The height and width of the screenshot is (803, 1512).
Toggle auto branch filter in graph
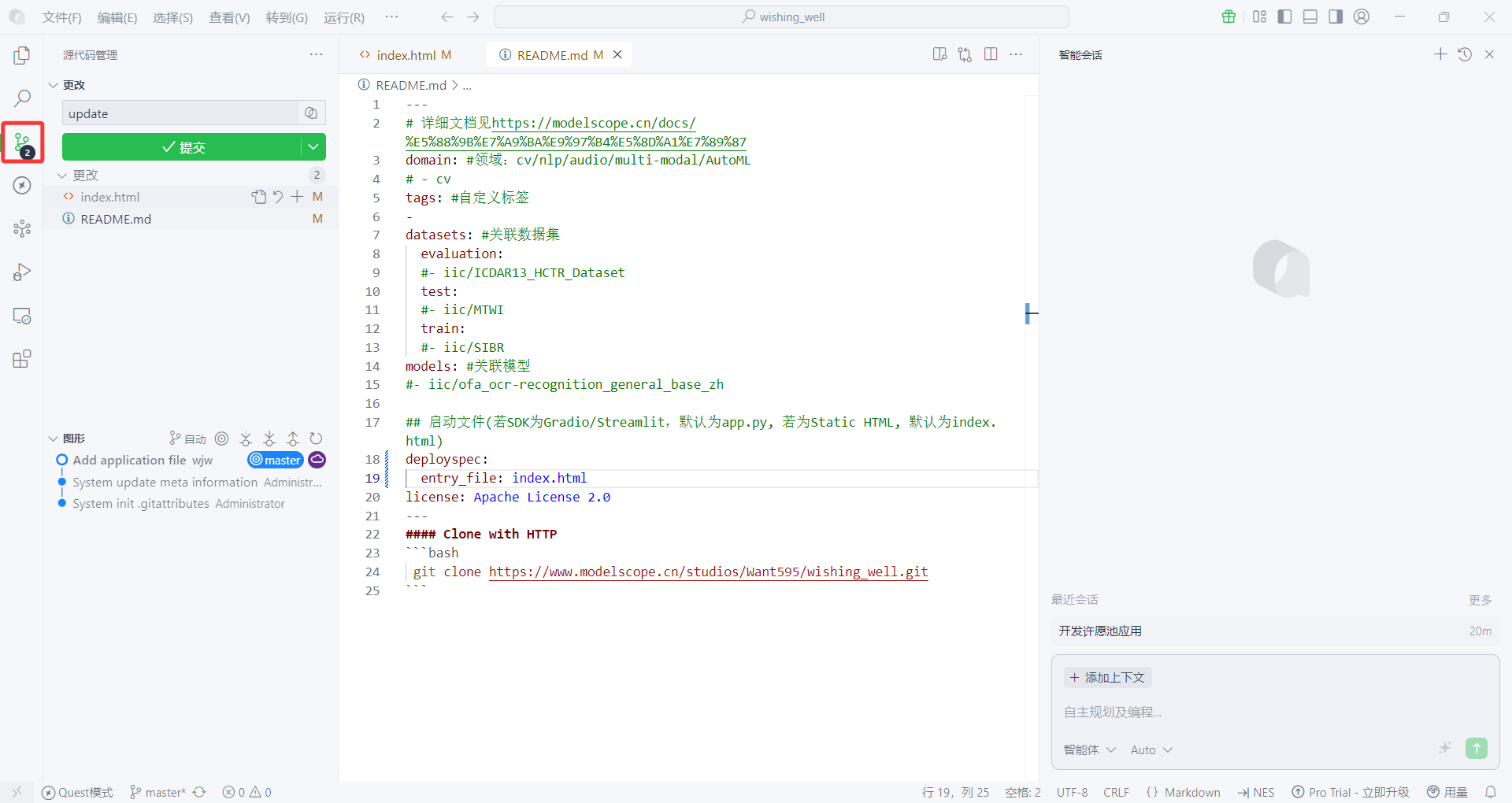click(x=187, y=439)
